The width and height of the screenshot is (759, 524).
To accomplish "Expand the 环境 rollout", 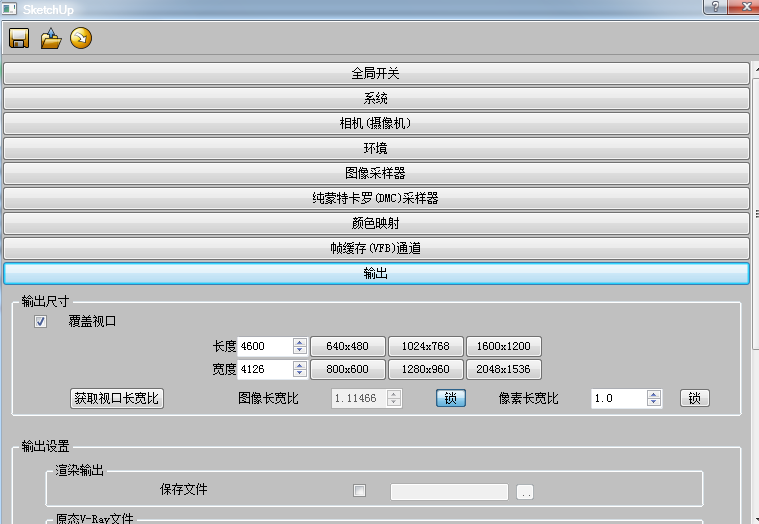I will 376,148.
